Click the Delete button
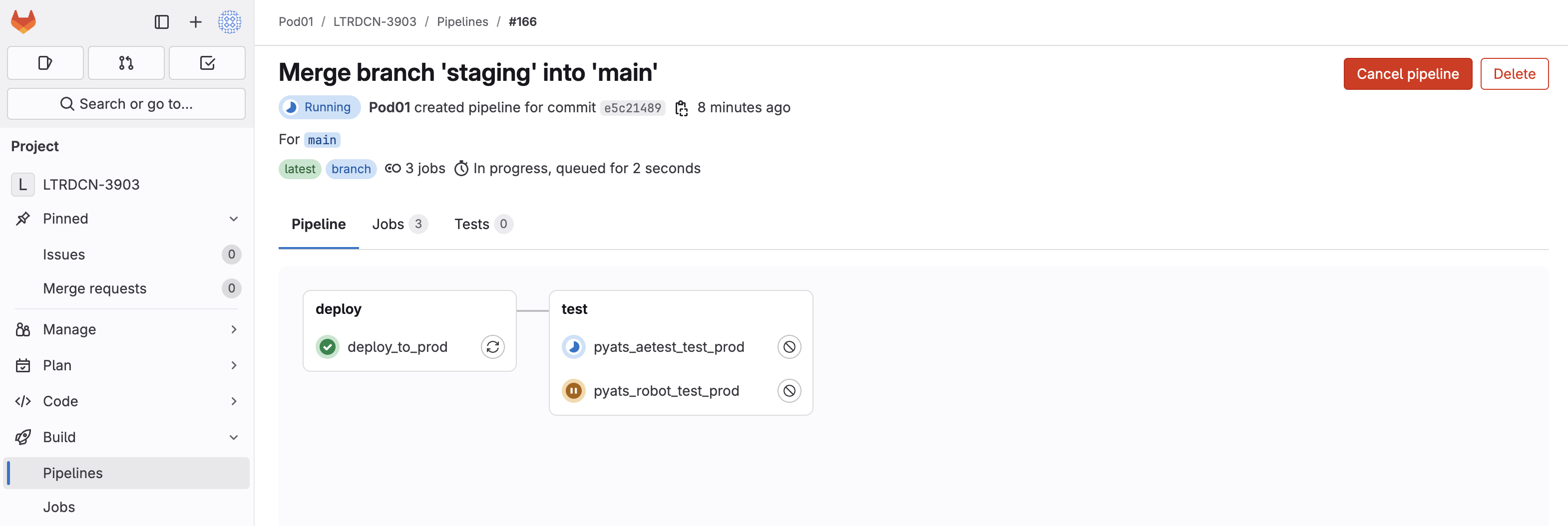 (1513, 74)
